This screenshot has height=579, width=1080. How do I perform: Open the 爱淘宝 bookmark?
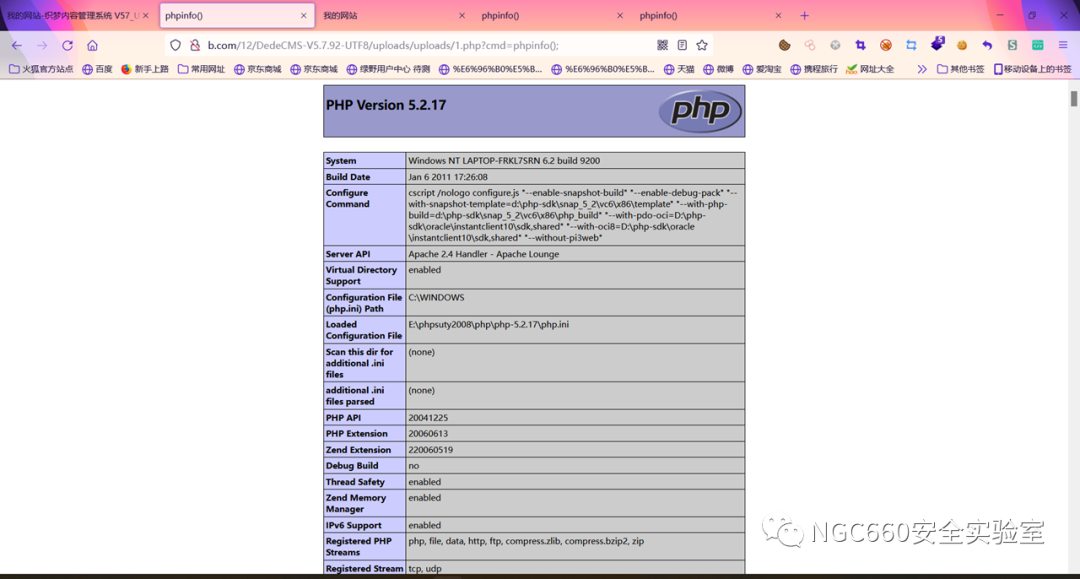point(762,69)
